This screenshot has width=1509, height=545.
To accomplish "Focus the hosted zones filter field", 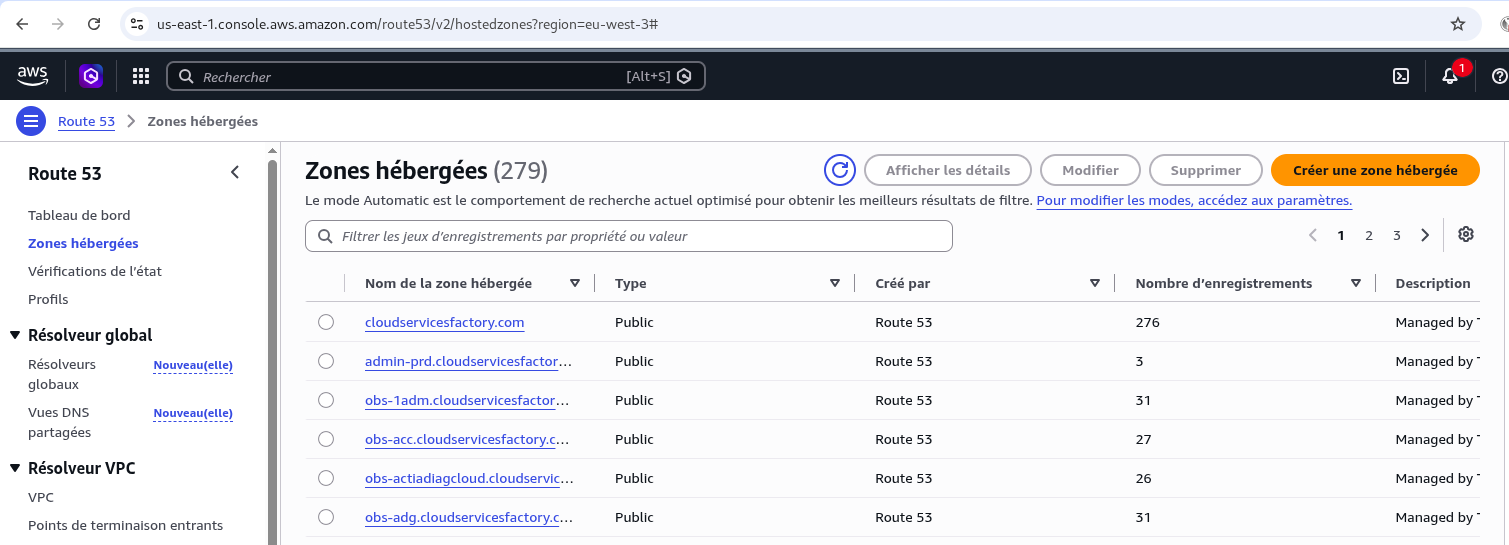I will tap(629, 236).
